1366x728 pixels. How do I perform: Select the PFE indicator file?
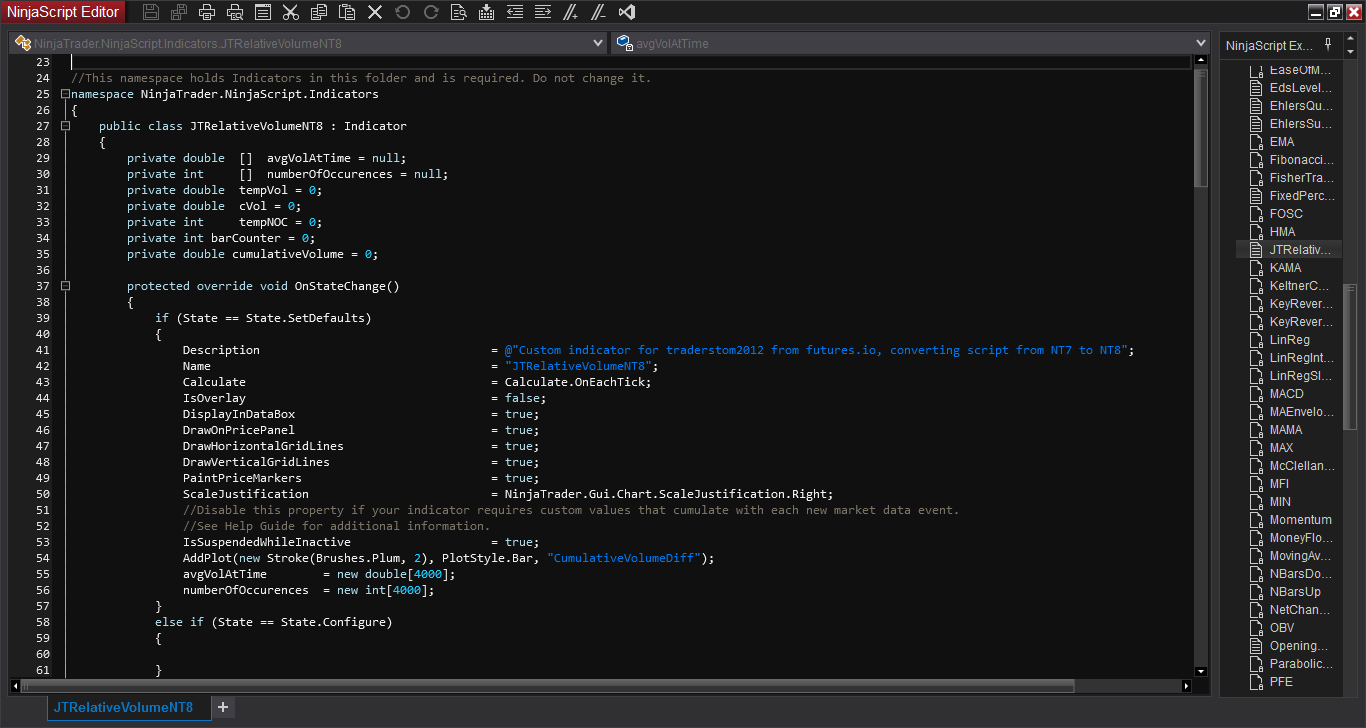coord(1272,682)
